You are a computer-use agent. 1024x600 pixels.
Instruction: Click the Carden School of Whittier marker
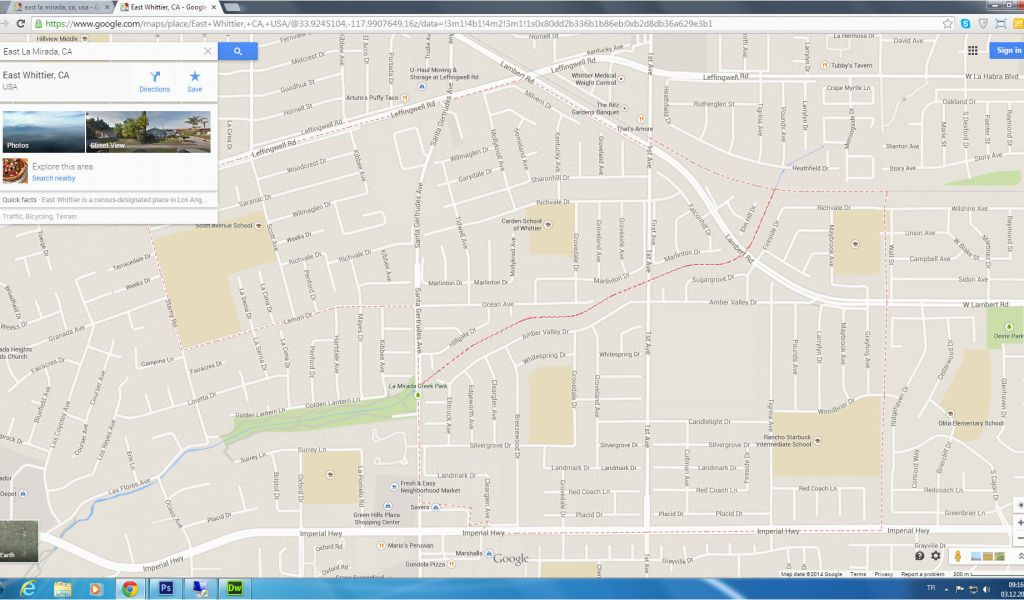click(x=548, y=225)
